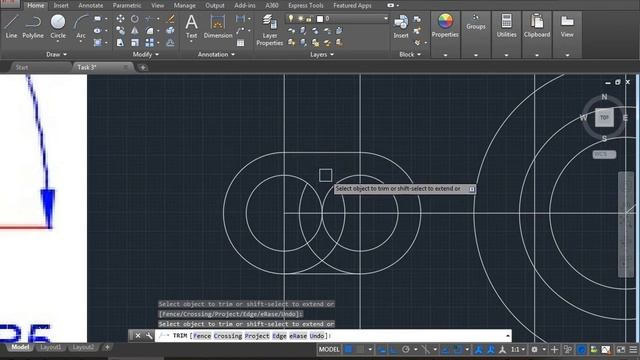Open the Annotate ribbon tab
This screenshot has width=640, height=360.
pyautogui.click(x=91, y=5)
